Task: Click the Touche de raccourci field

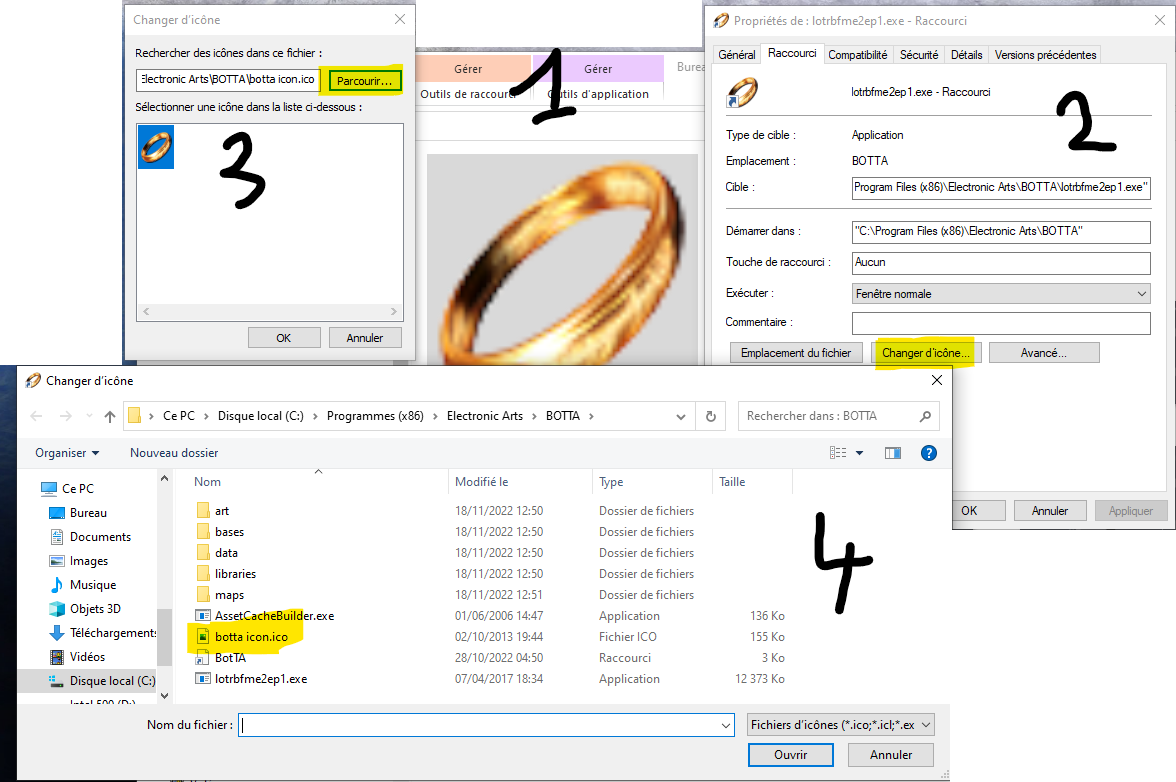Action: (1001, 262)
